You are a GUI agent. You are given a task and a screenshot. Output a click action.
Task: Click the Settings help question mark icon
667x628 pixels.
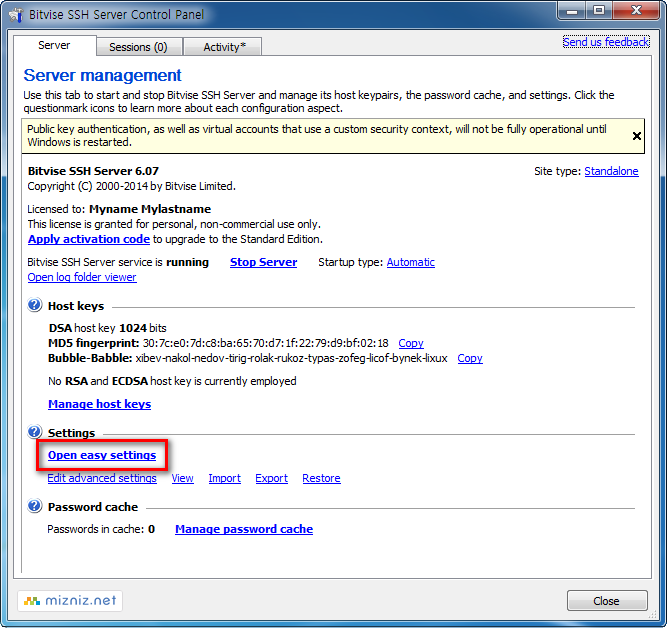(34, 432)
